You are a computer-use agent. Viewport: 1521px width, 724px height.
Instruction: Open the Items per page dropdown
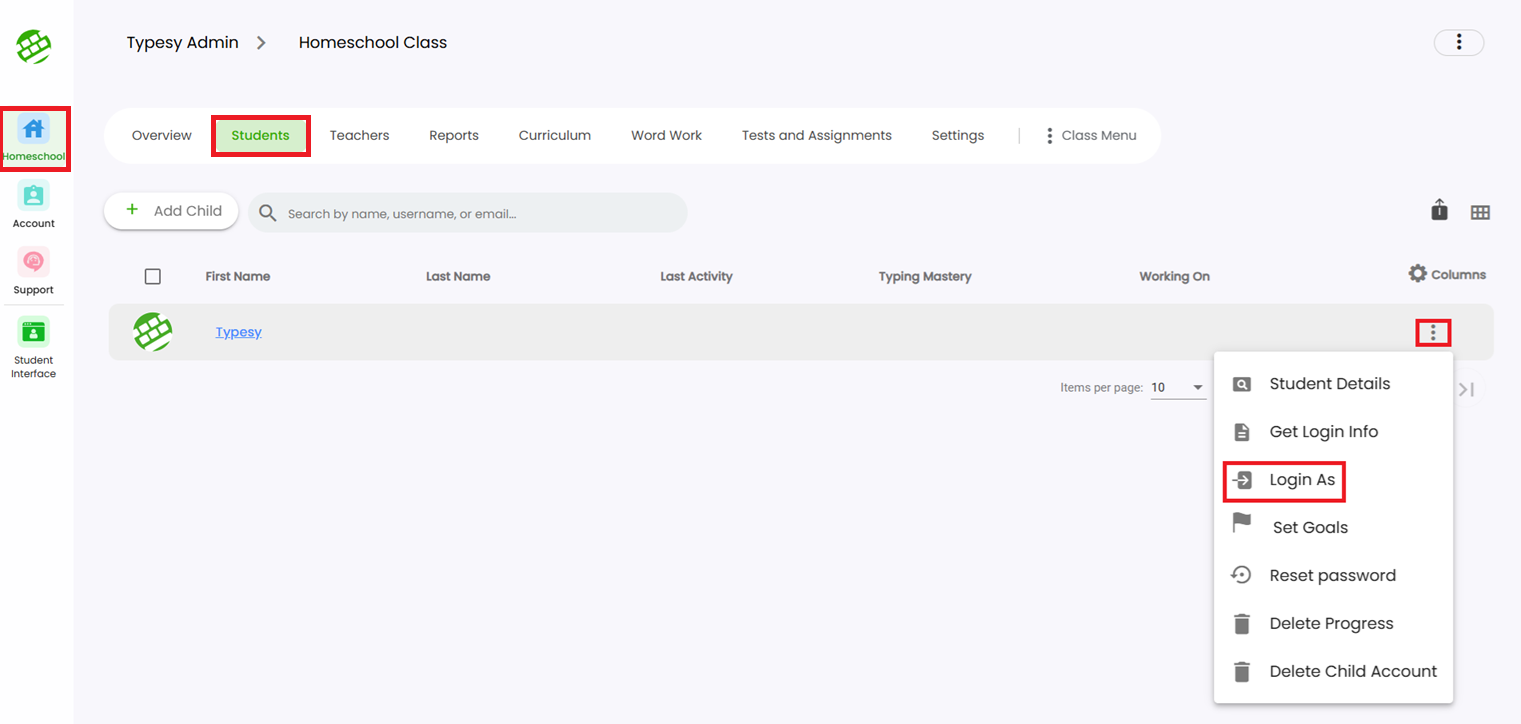pyautogui.click(x=1178, y=388)
